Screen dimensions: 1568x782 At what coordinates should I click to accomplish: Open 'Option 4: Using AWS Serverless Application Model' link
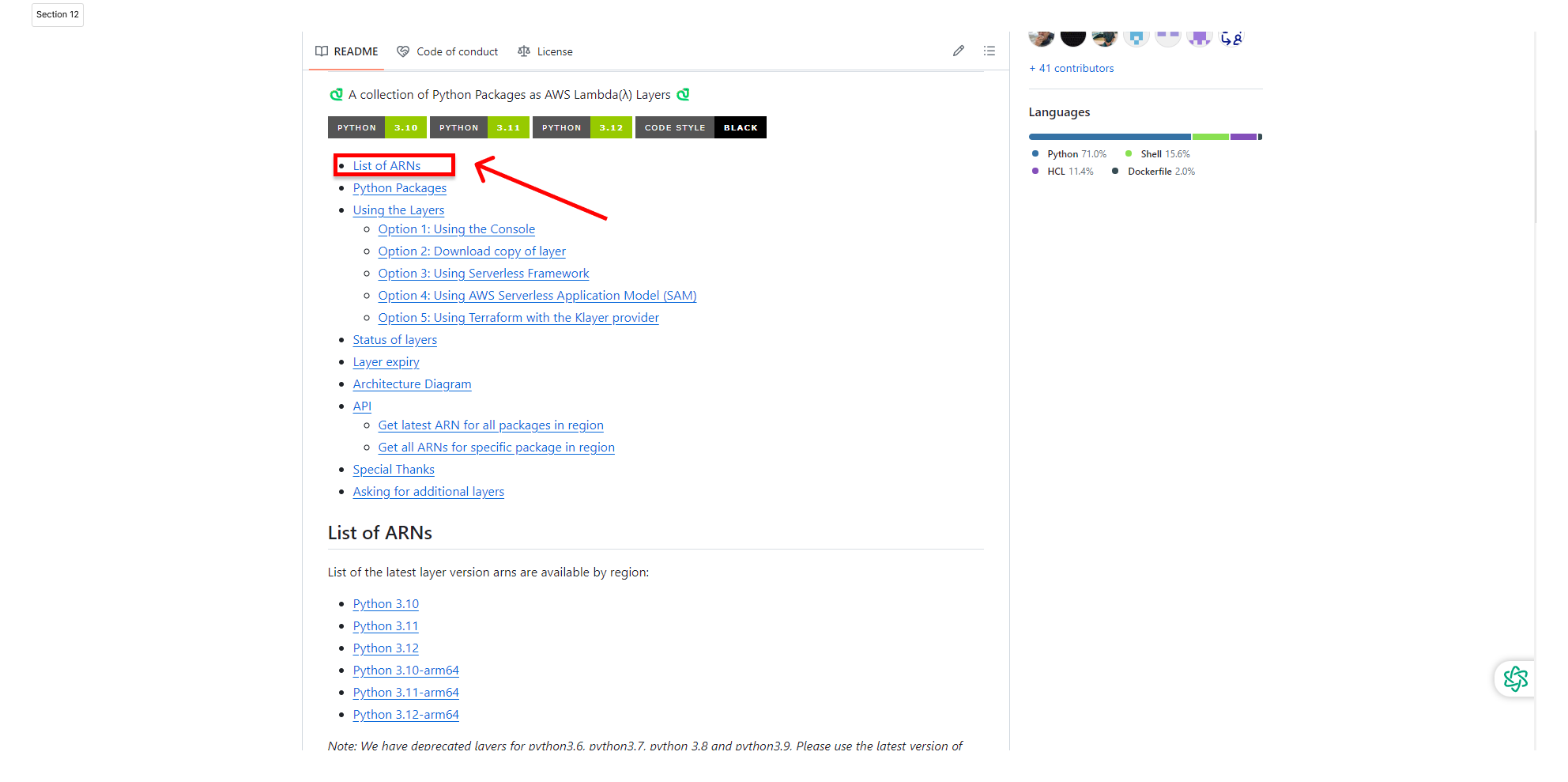pos(537,296)
